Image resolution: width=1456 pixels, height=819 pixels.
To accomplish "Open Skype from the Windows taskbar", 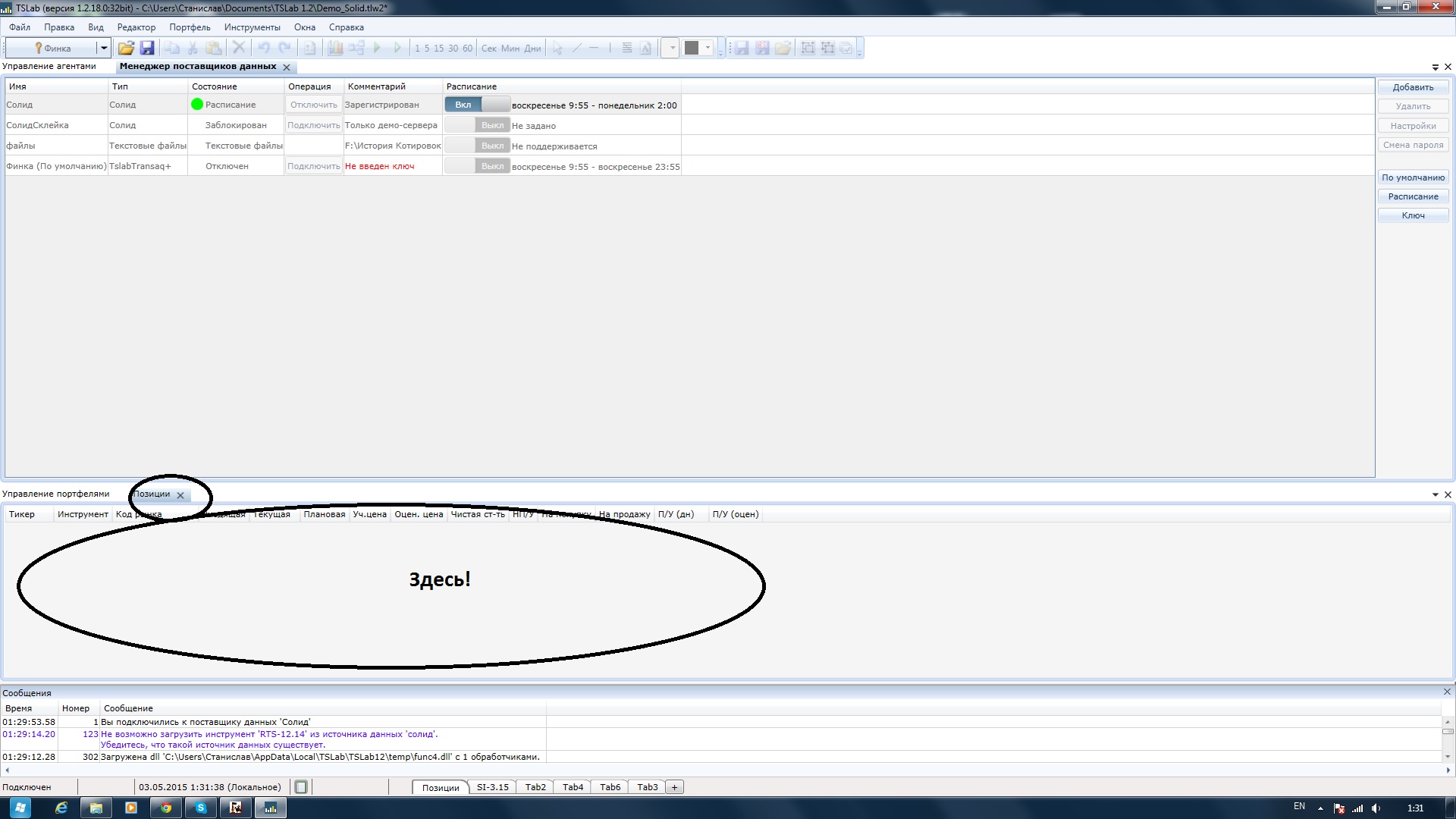I will (200, 808).
